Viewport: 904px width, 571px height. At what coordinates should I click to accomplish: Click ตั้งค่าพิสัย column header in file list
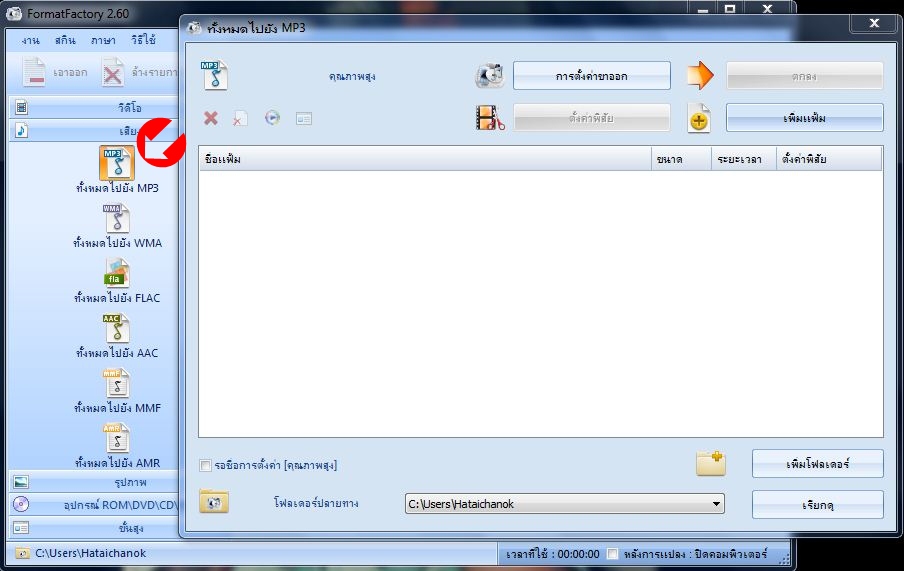829,159
